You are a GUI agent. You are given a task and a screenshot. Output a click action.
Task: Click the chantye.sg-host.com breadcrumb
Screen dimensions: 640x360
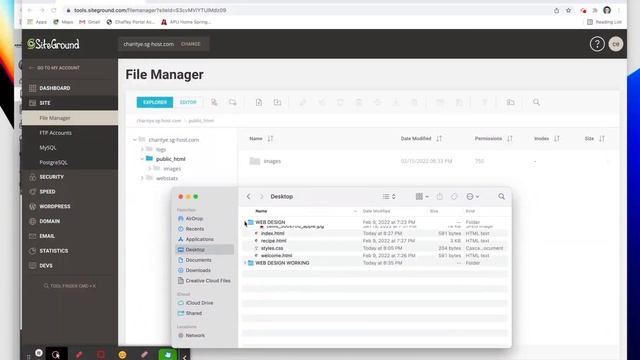[158, 121]
